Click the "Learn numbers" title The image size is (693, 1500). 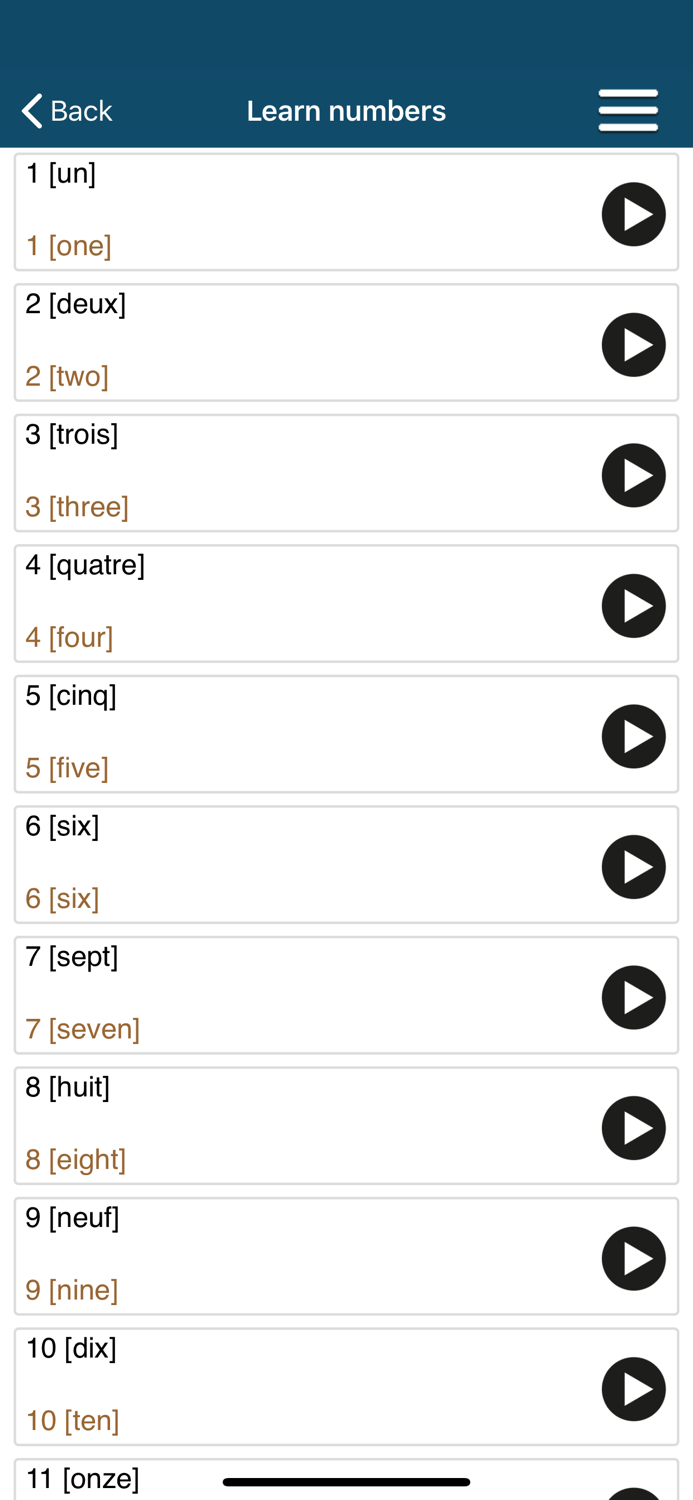tap(346, 110)
